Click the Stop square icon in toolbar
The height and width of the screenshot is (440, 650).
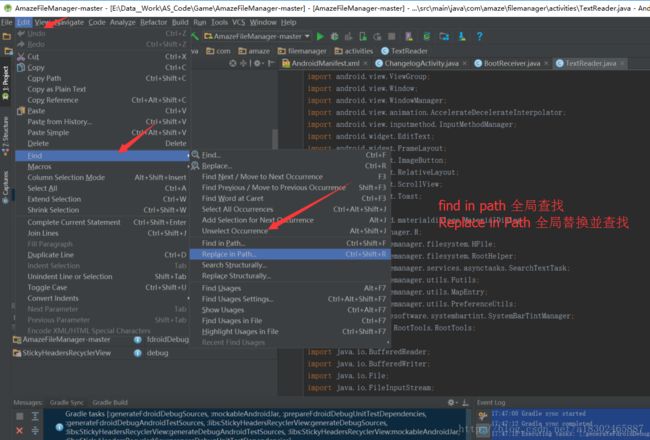[391, 36]
